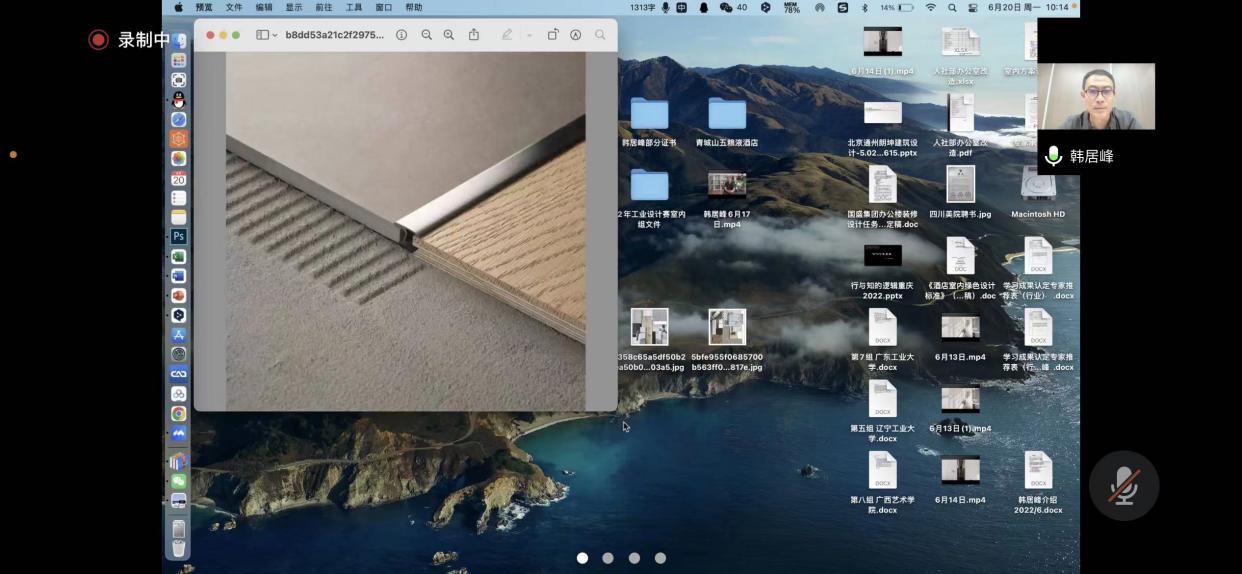Viewport: 1242px width, 574px height.
Task: Click the zoom in magnifier in Preview toolbar
Action: click(449, 35)
